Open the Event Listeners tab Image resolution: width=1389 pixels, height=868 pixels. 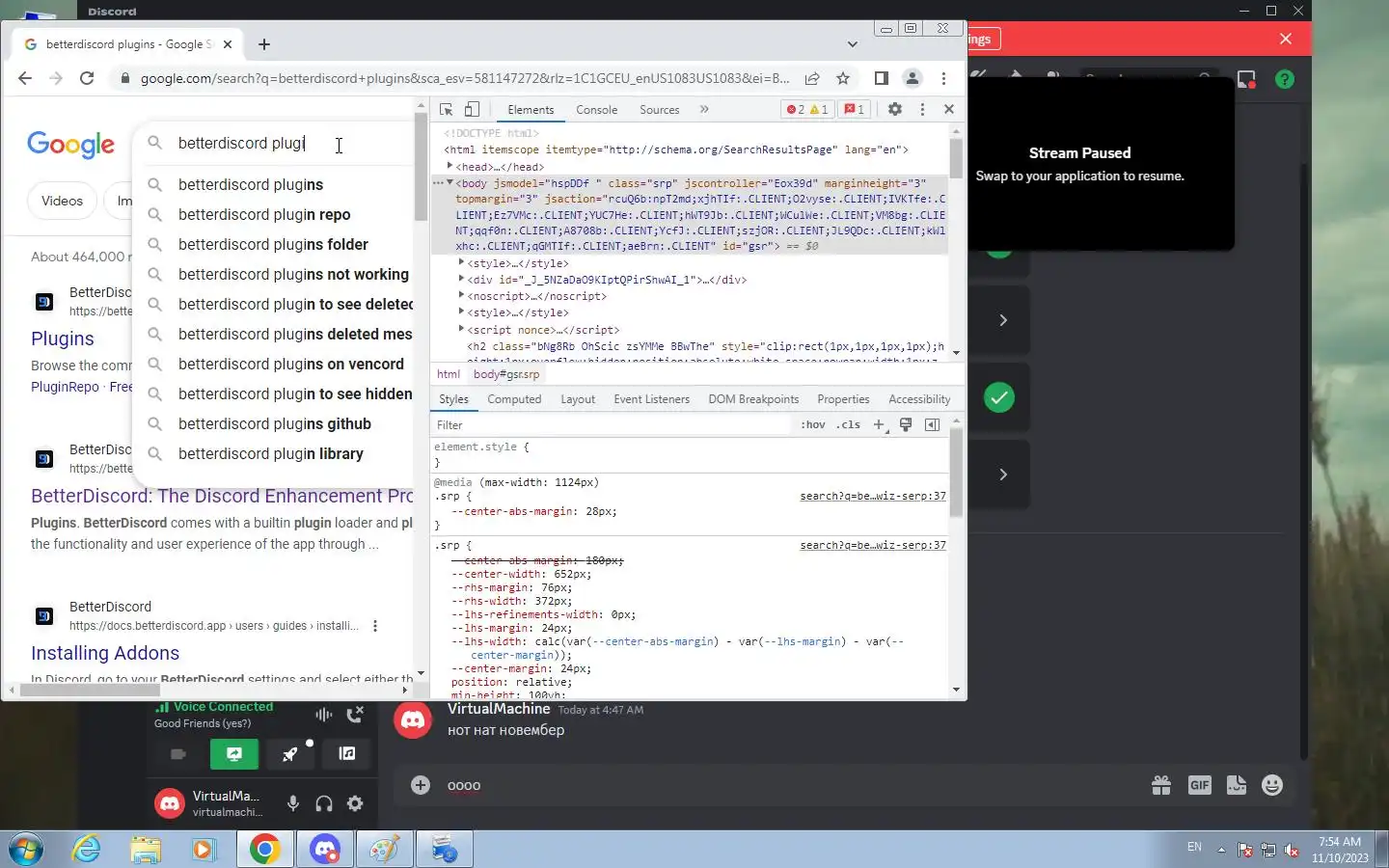point(652,399)
